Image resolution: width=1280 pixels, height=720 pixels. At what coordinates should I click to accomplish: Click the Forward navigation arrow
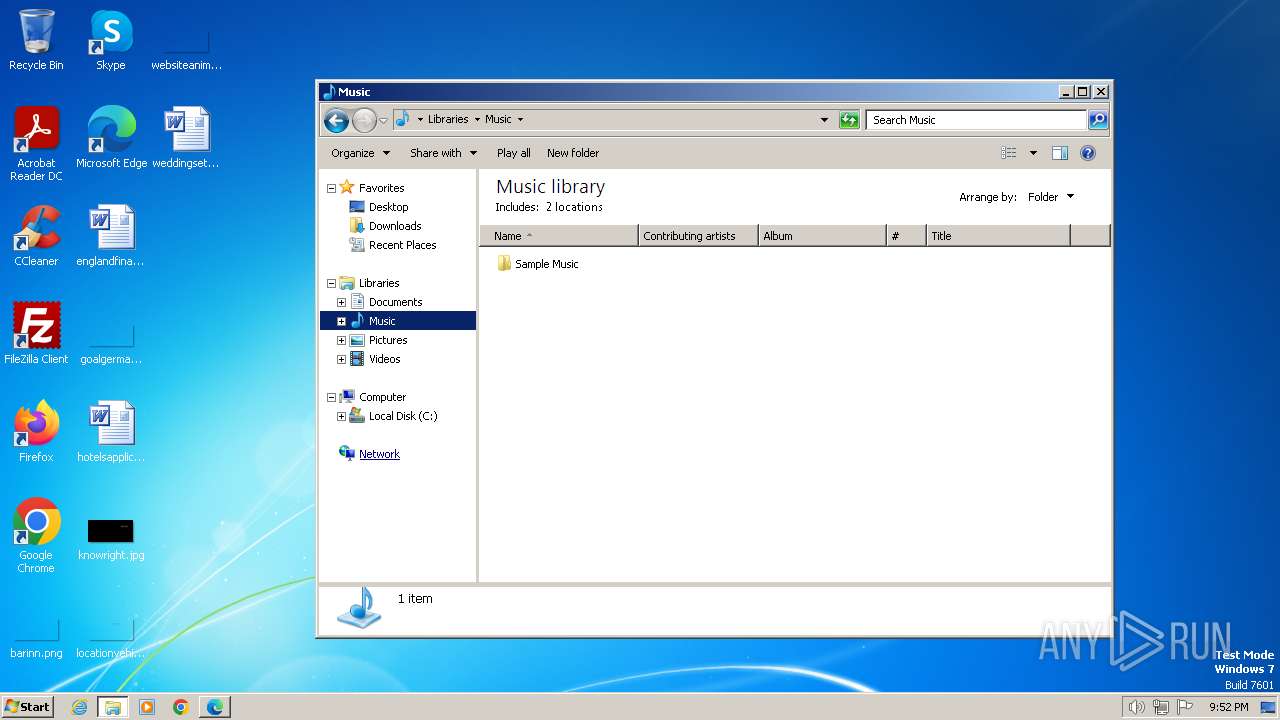[364, 120]
